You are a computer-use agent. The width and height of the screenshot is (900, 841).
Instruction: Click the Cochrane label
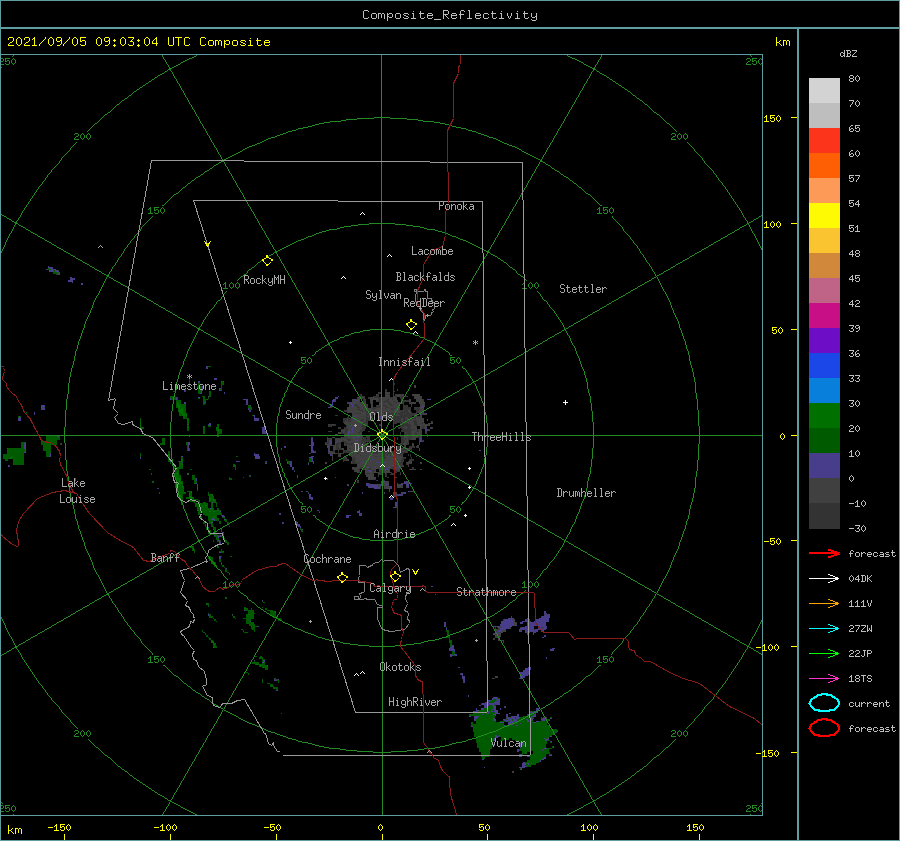(x=327, y=559)
